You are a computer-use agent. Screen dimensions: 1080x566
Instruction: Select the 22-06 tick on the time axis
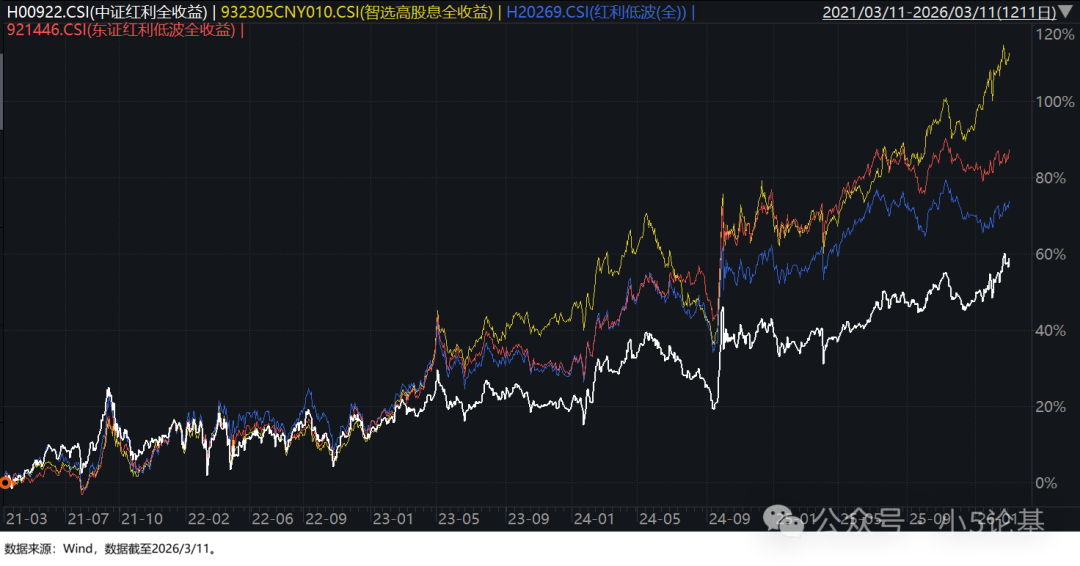point(271,519)
